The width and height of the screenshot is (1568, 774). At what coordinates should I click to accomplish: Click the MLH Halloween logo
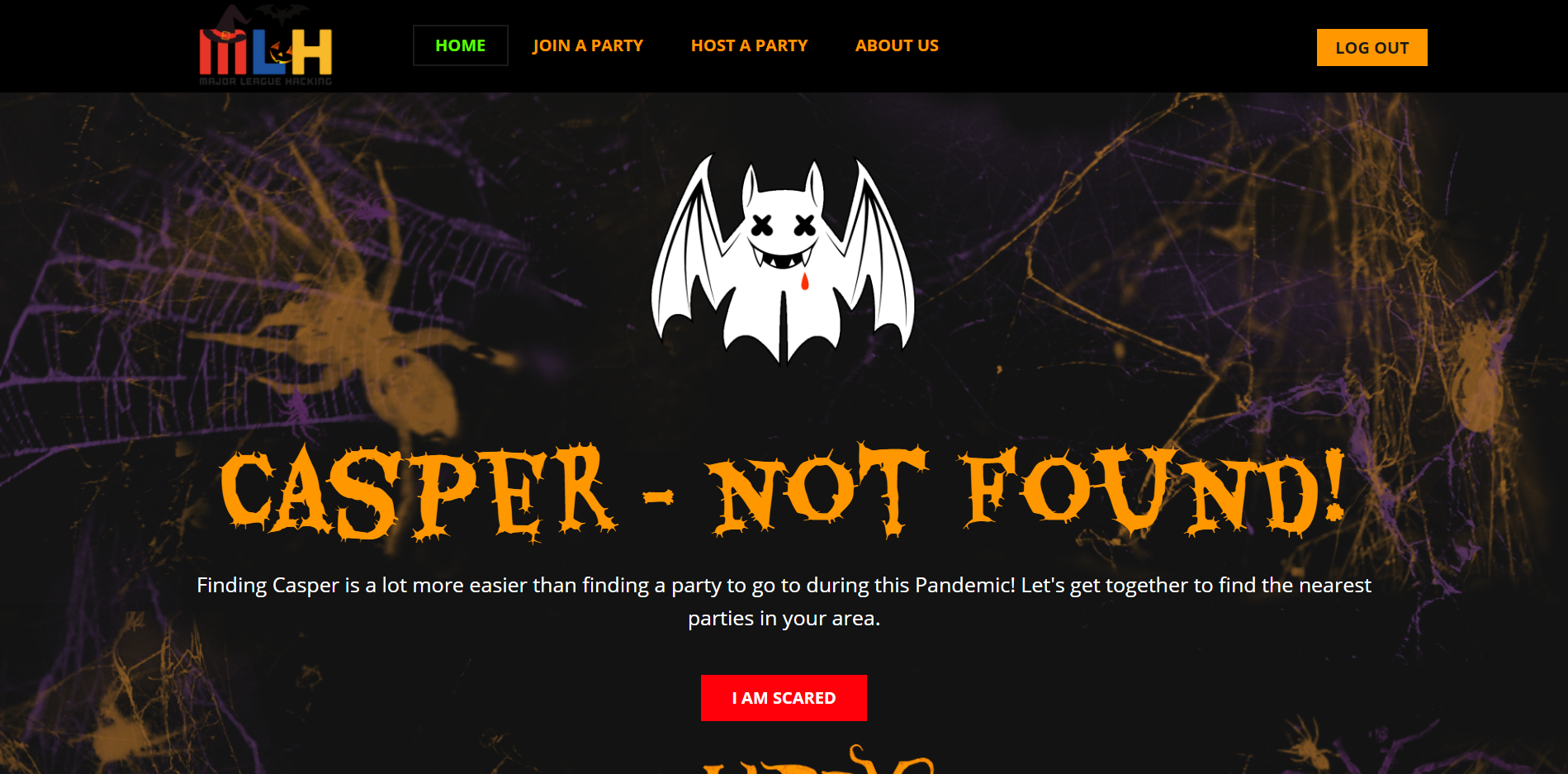[265, 45]
